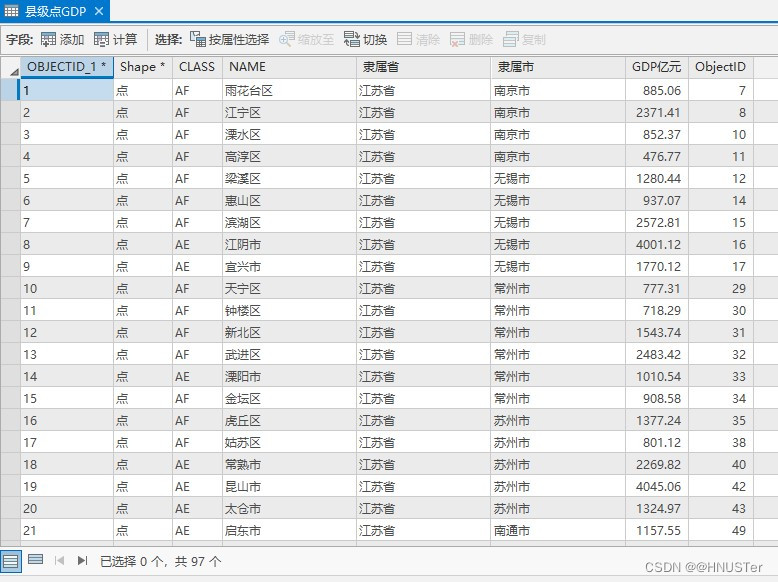Select row 1 via its row selector
The image size is (778, 582).
coord(10,90)
